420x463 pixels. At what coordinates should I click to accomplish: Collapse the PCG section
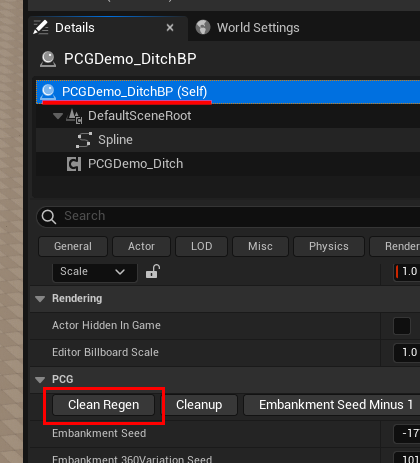pos(40,380)
